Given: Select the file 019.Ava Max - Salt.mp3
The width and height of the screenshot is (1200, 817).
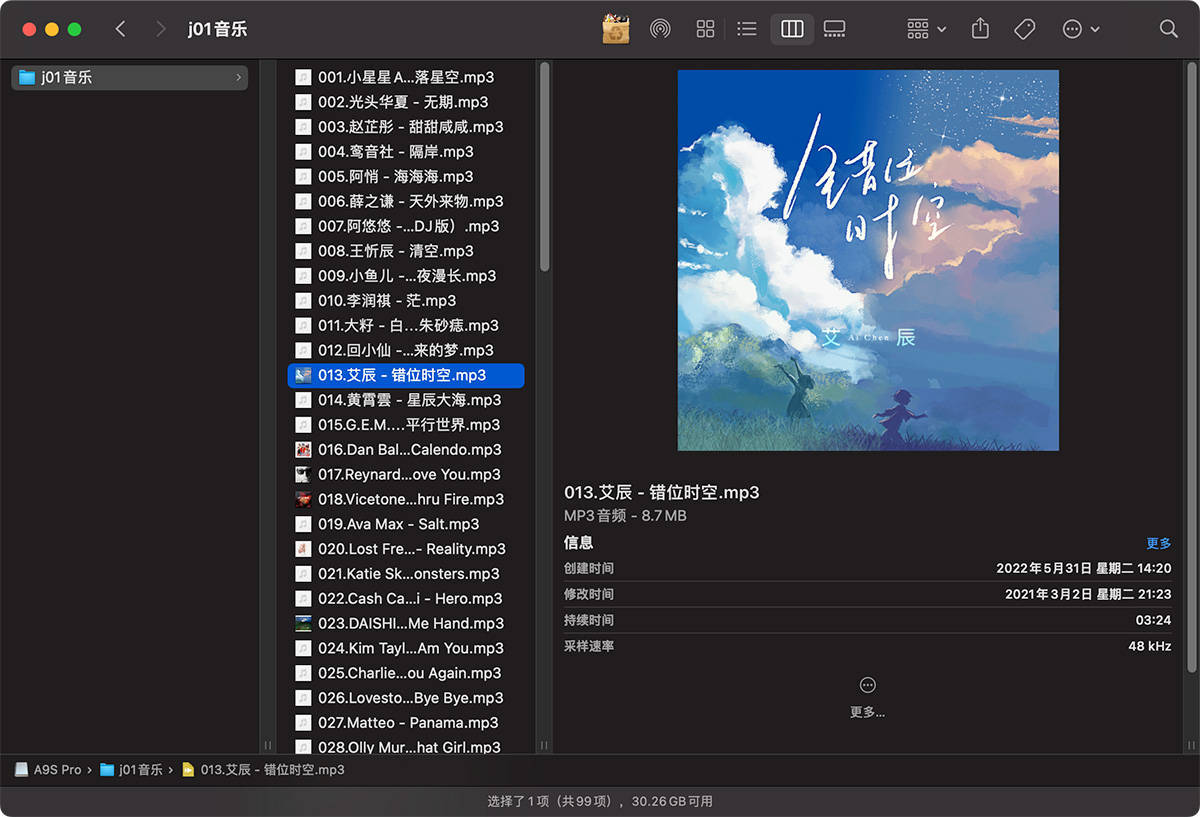Looking at the screenshot, I should [398, 524].
